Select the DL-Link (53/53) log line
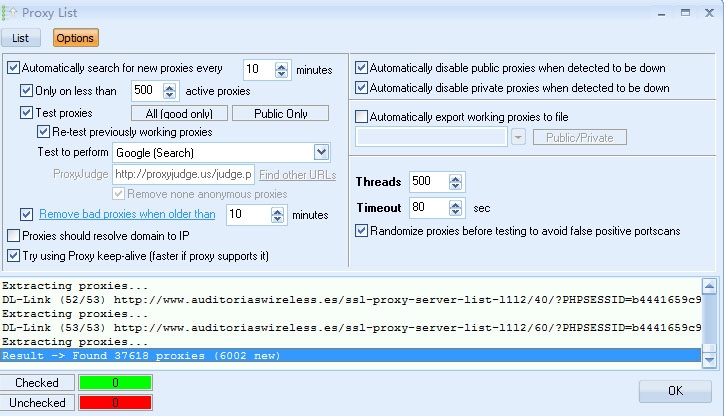 pyautogui.click(x=350, y=328)
